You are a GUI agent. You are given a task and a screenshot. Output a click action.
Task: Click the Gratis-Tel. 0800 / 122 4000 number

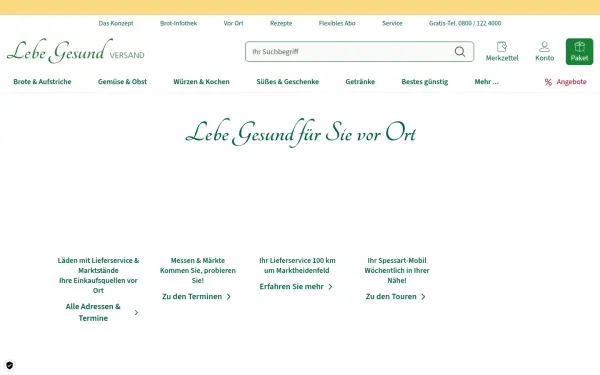pos(465,23)
